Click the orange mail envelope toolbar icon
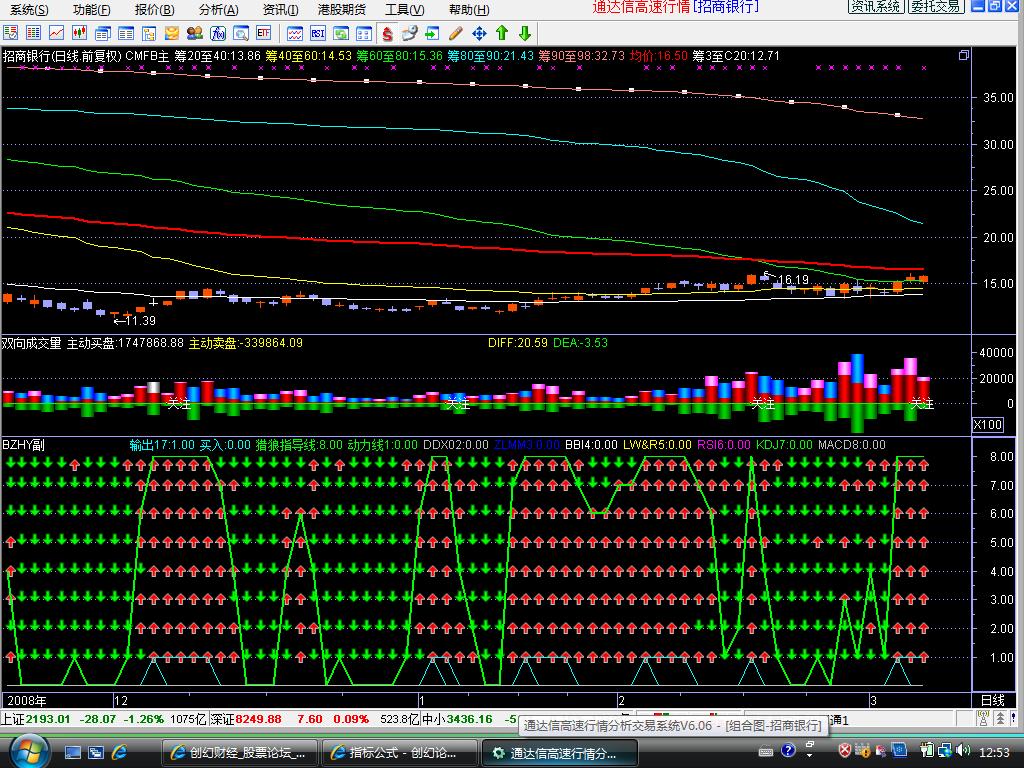 pos(172,33)
